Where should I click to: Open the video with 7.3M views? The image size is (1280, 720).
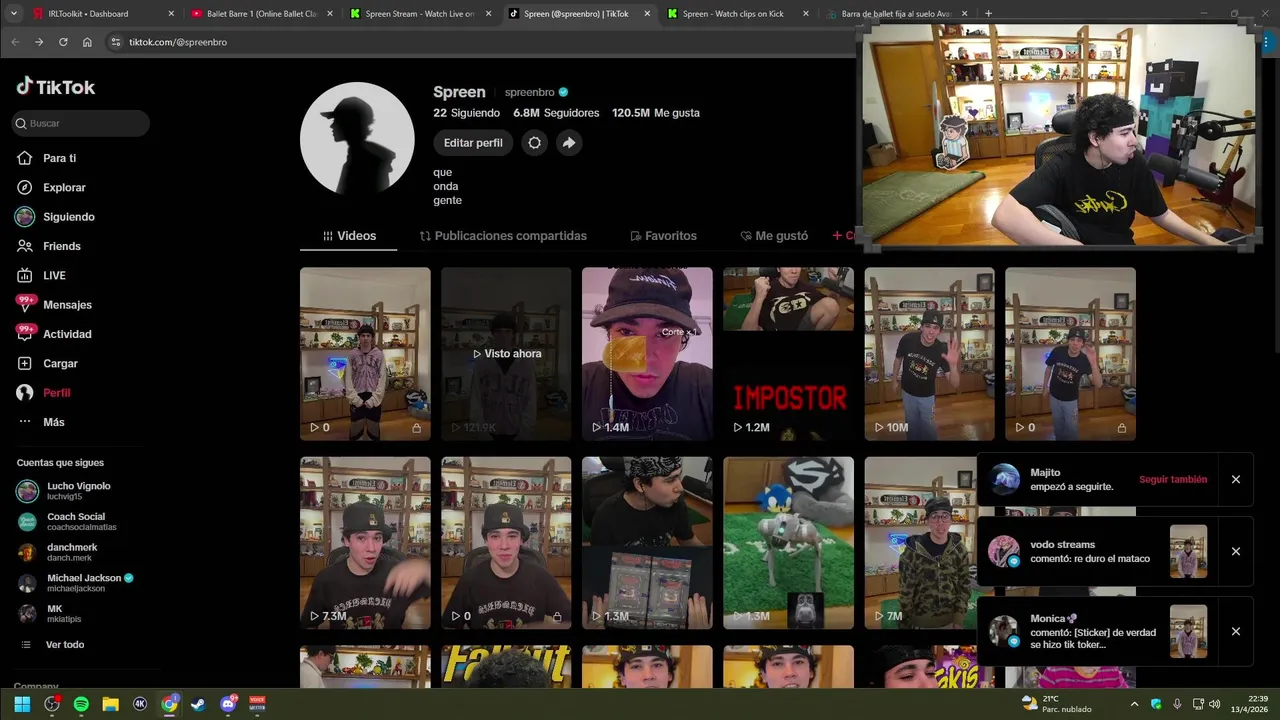coord(365,543)
